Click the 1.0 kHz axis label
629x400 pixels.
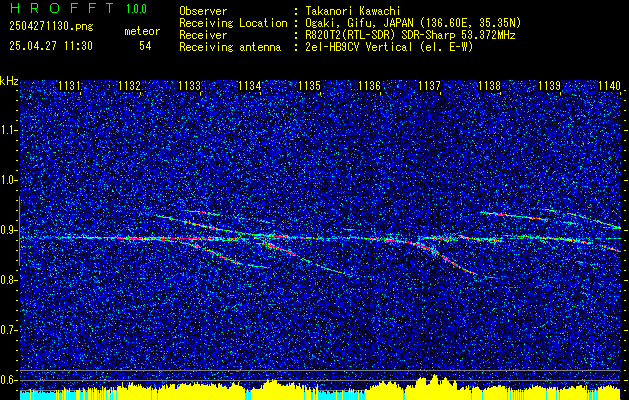click(x=9, y=180)
